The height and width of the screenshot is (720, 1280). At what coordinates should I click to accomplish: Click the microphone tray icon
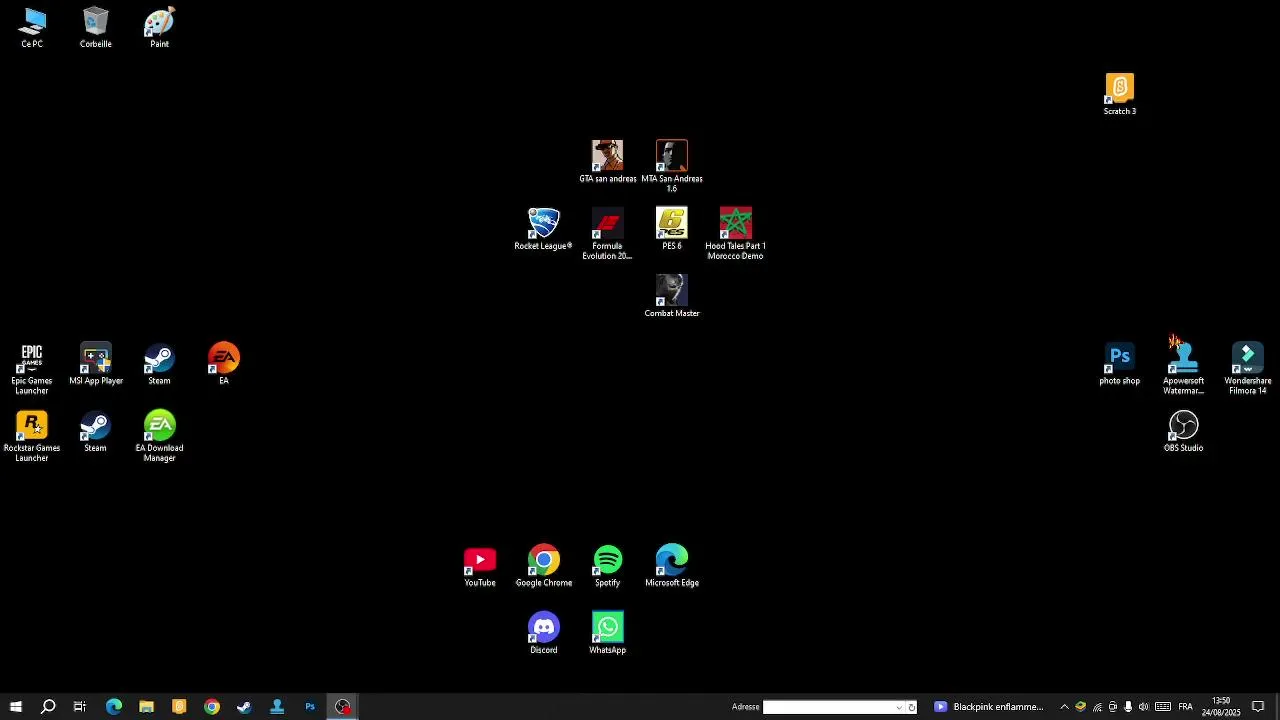pos(1128,707)
